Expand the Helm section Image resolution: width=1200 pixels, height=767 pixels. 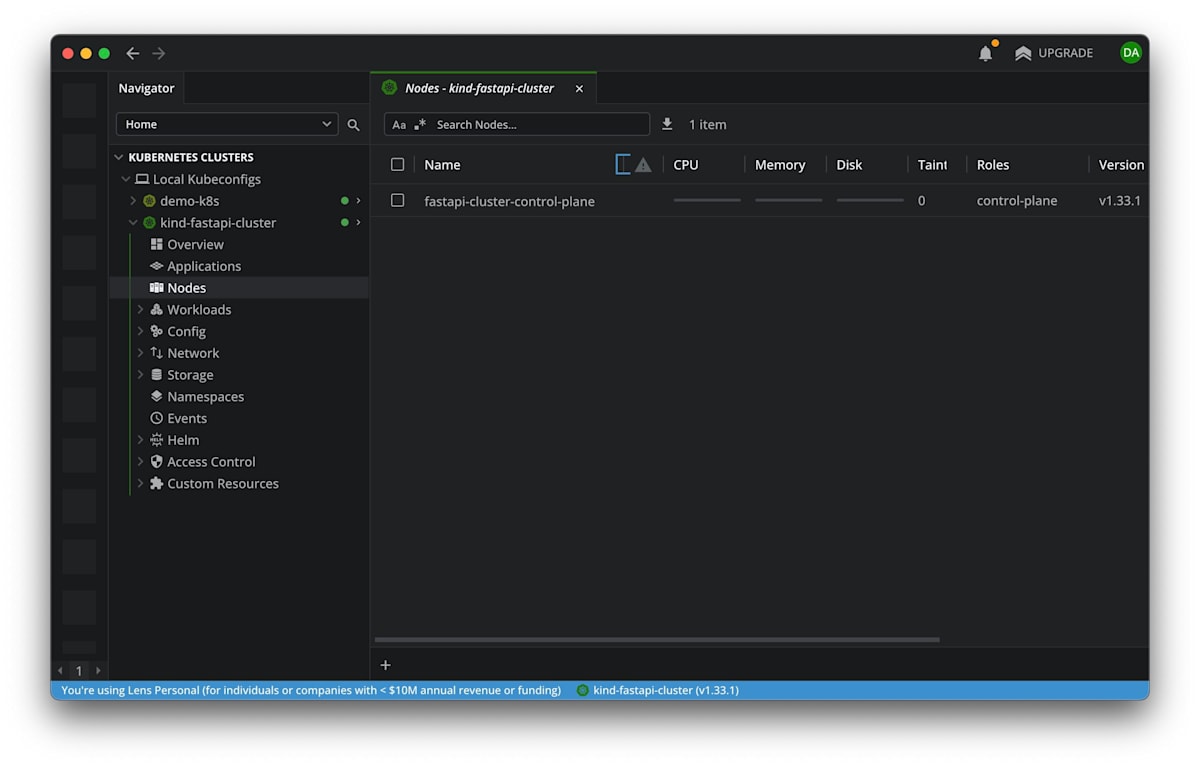140,440
